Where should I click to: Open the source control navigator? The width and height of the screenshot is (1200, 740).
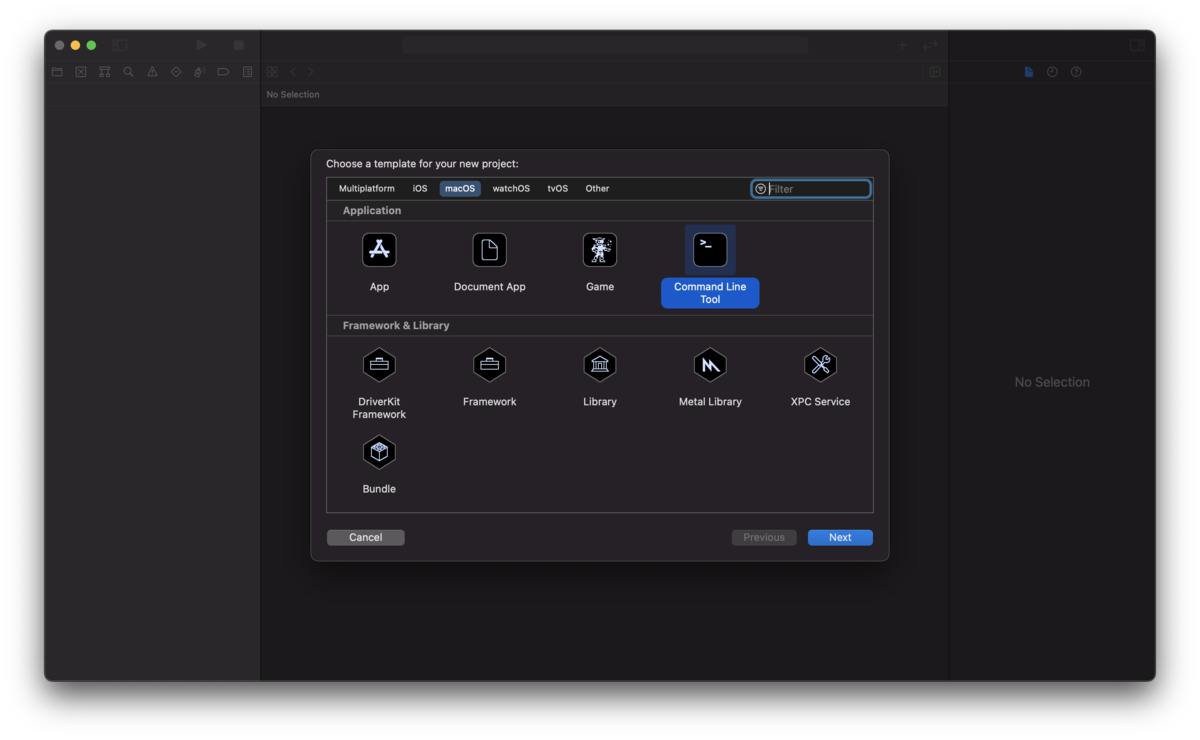(81, 72)
